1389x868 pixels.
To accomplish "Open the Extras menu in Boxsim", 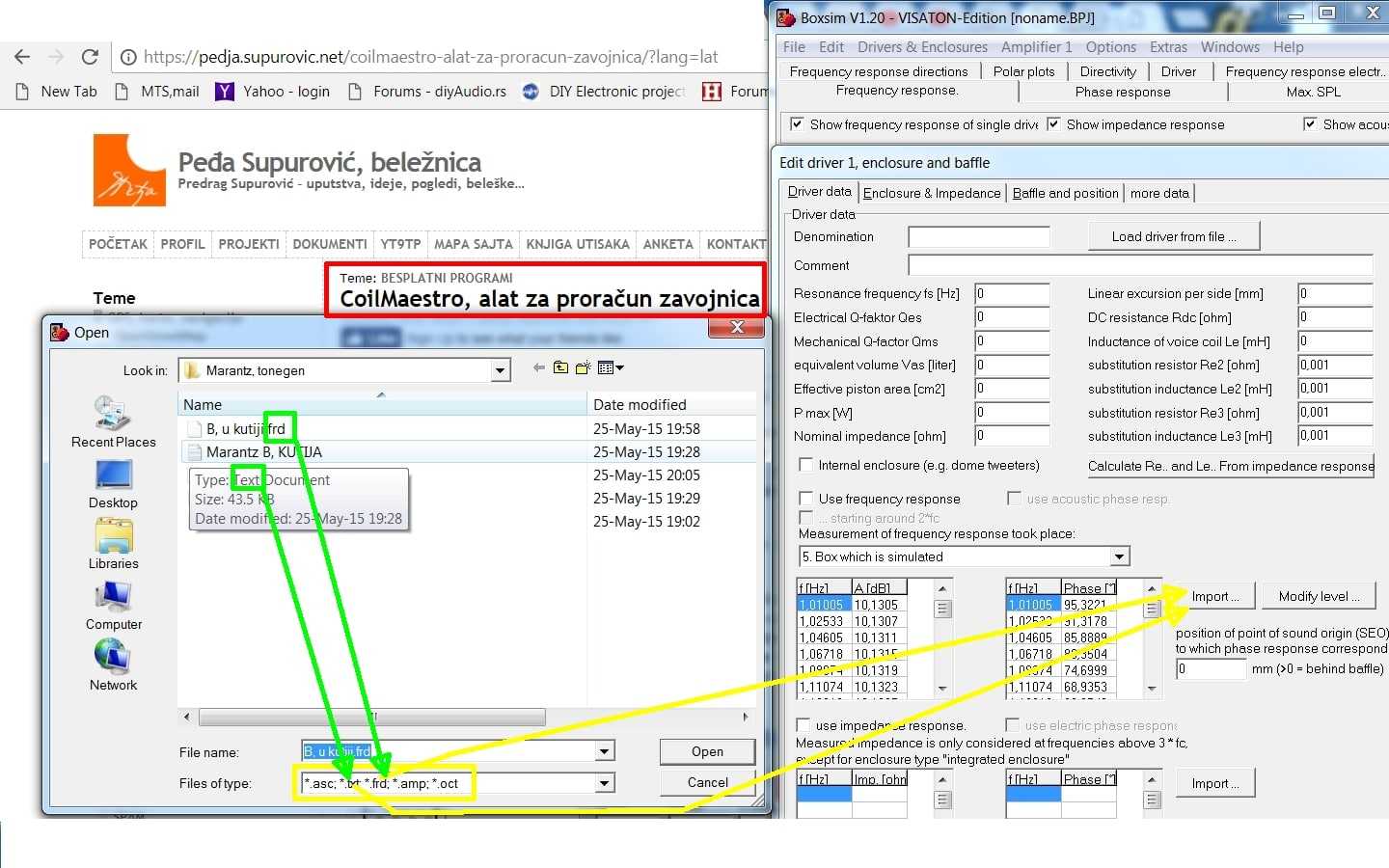I will 1168,47.
